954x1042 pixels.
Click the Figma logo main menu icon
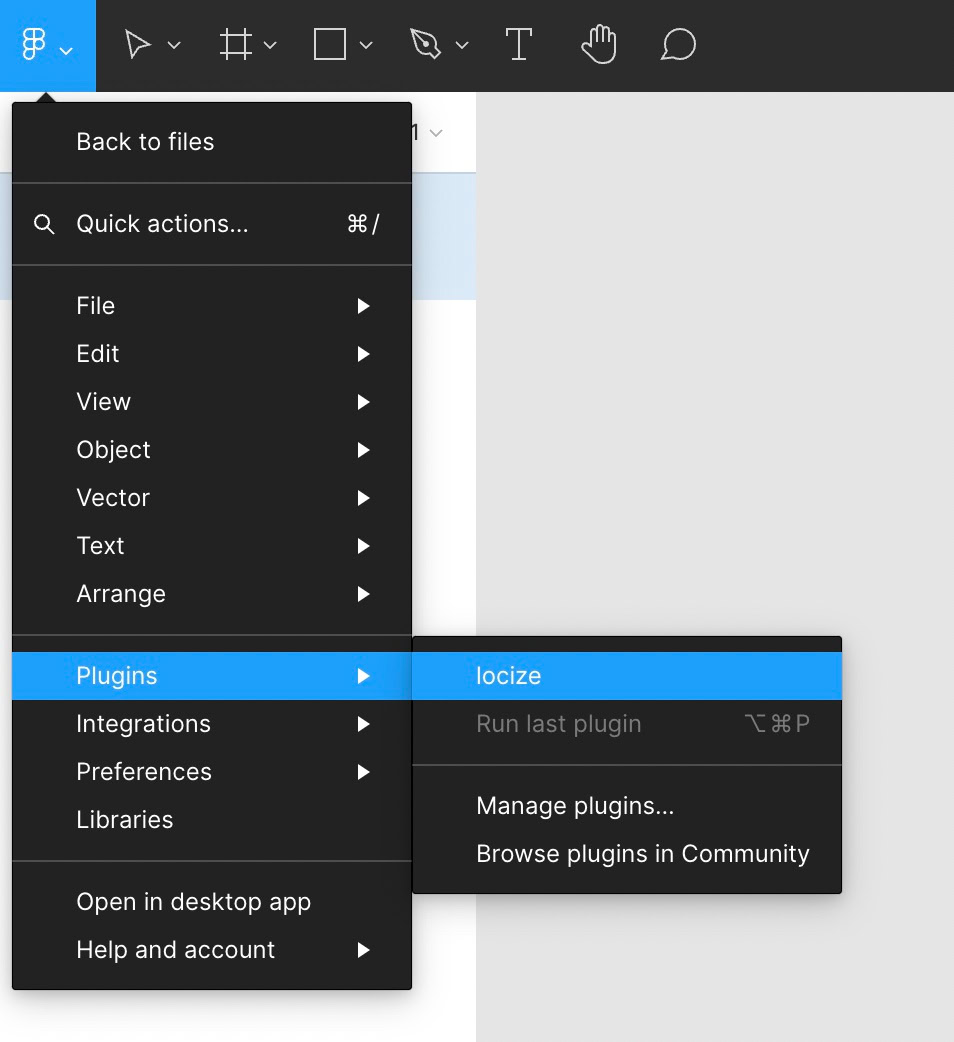coord(35,45)
